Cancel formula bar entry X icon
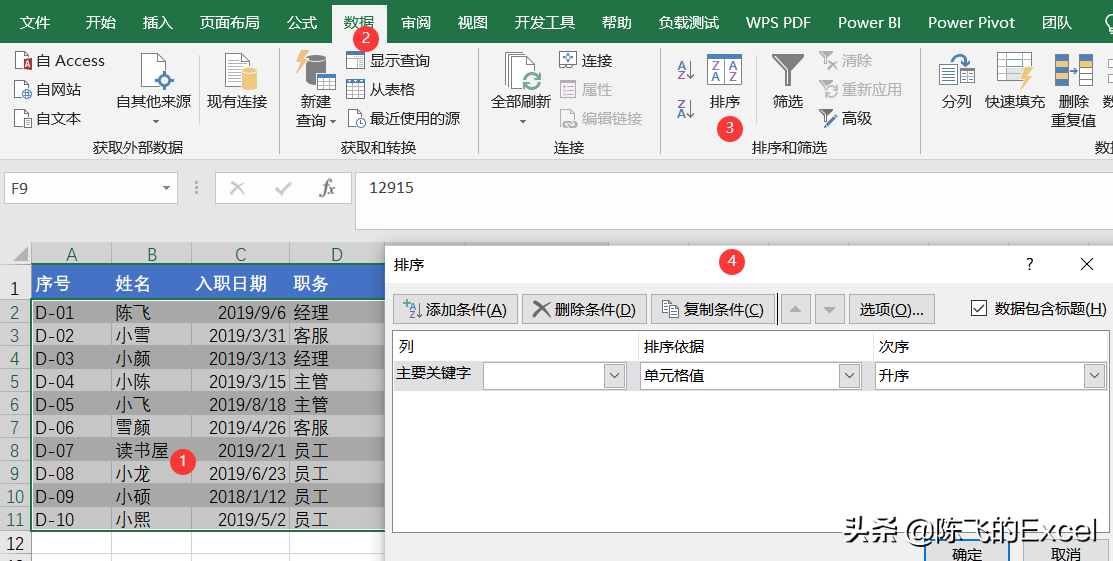Image resolution: width=1113 pixels, height=561 pixels. [238, 188]
